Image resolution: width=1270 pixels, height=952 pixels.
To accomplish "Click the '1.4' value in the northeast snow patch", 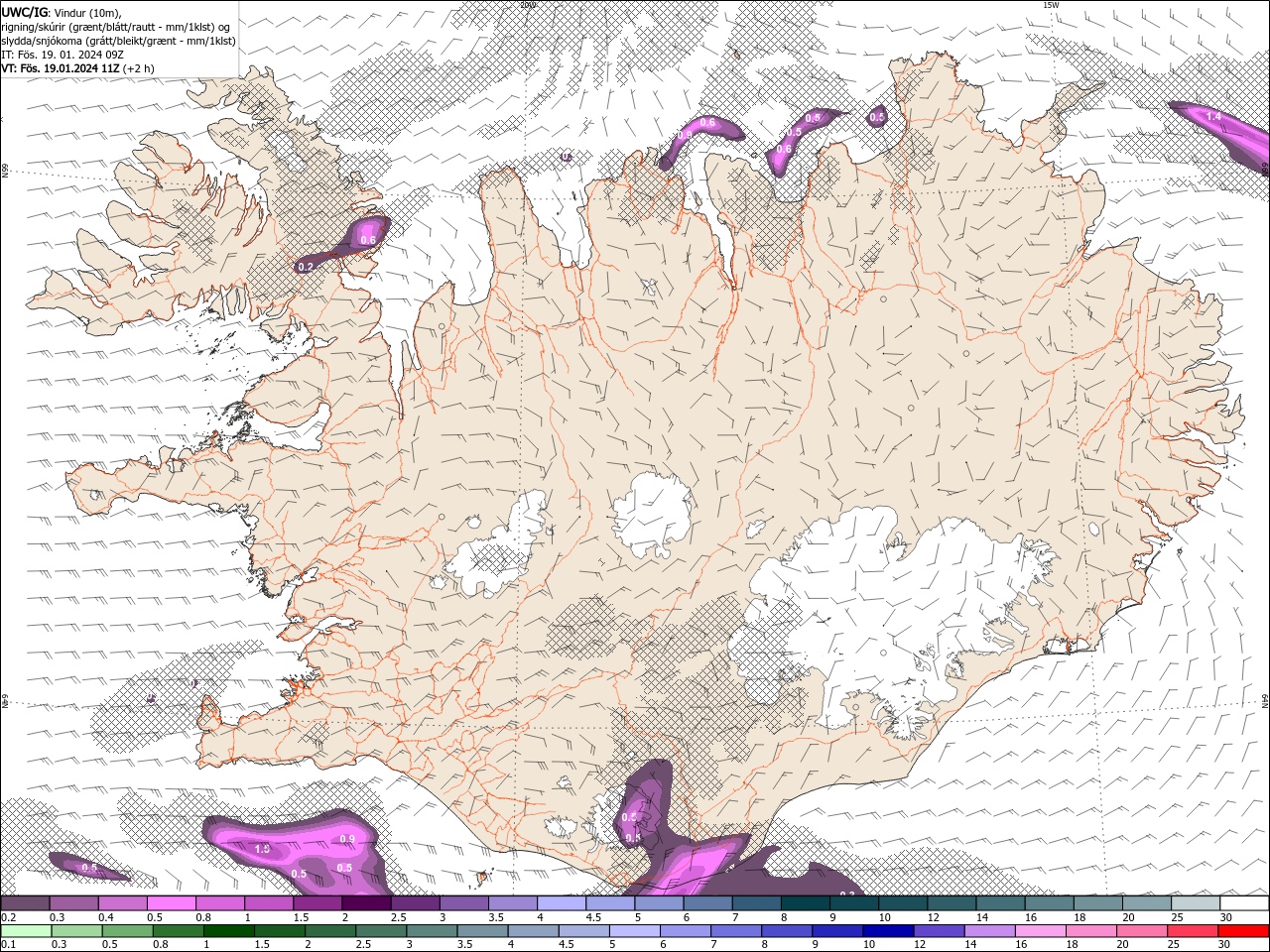I will [1213, 117].
